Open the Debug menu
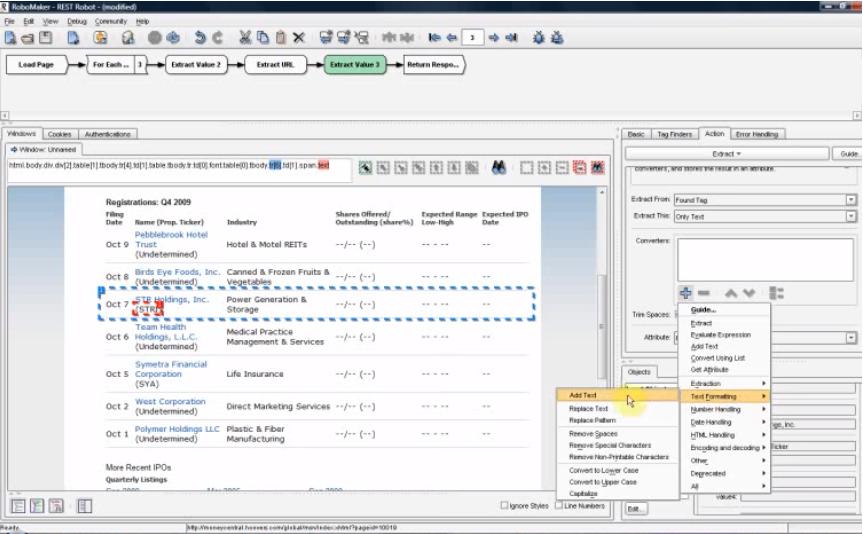 [x=77, y=21]
